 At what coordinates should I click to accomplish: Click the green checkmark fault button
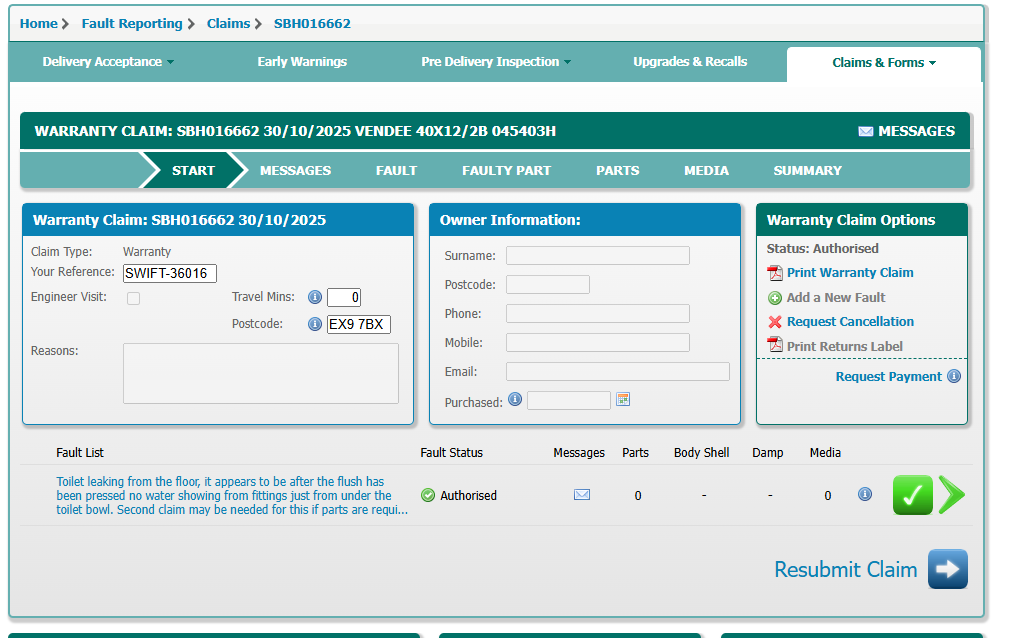(x=912, y=495)
